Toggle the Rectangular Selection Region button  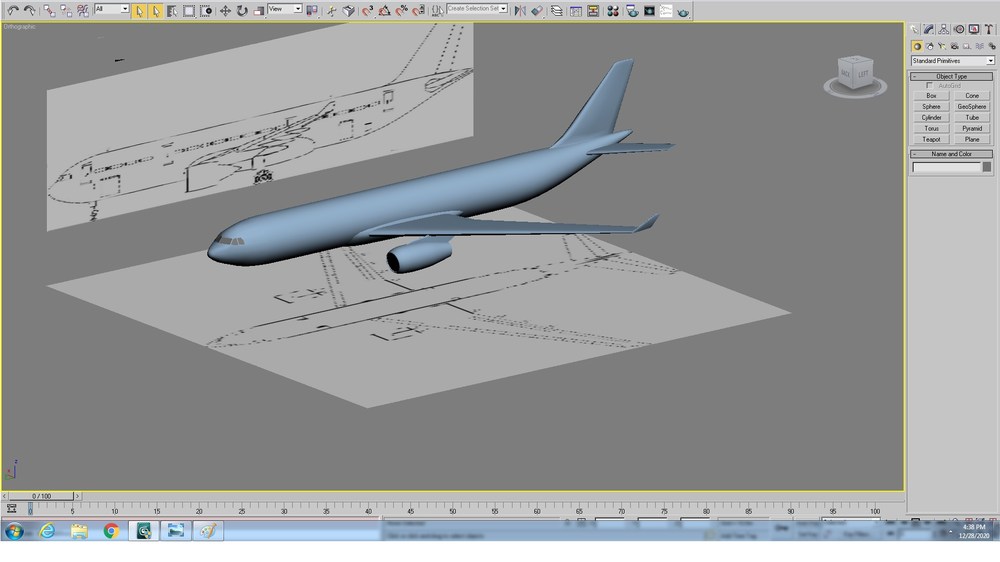tap(189, 11)
